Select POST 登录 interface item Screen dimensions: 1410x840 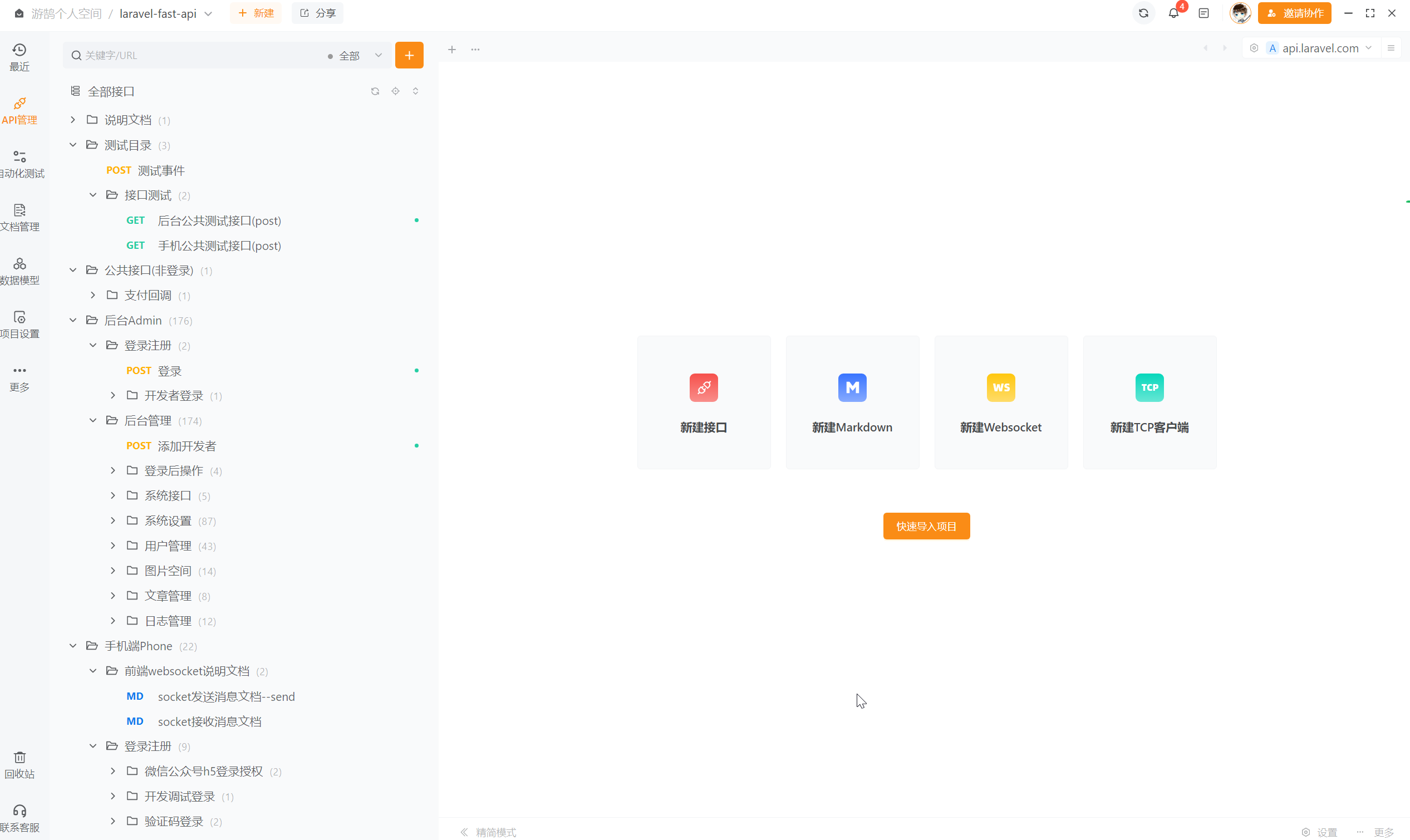169,370
